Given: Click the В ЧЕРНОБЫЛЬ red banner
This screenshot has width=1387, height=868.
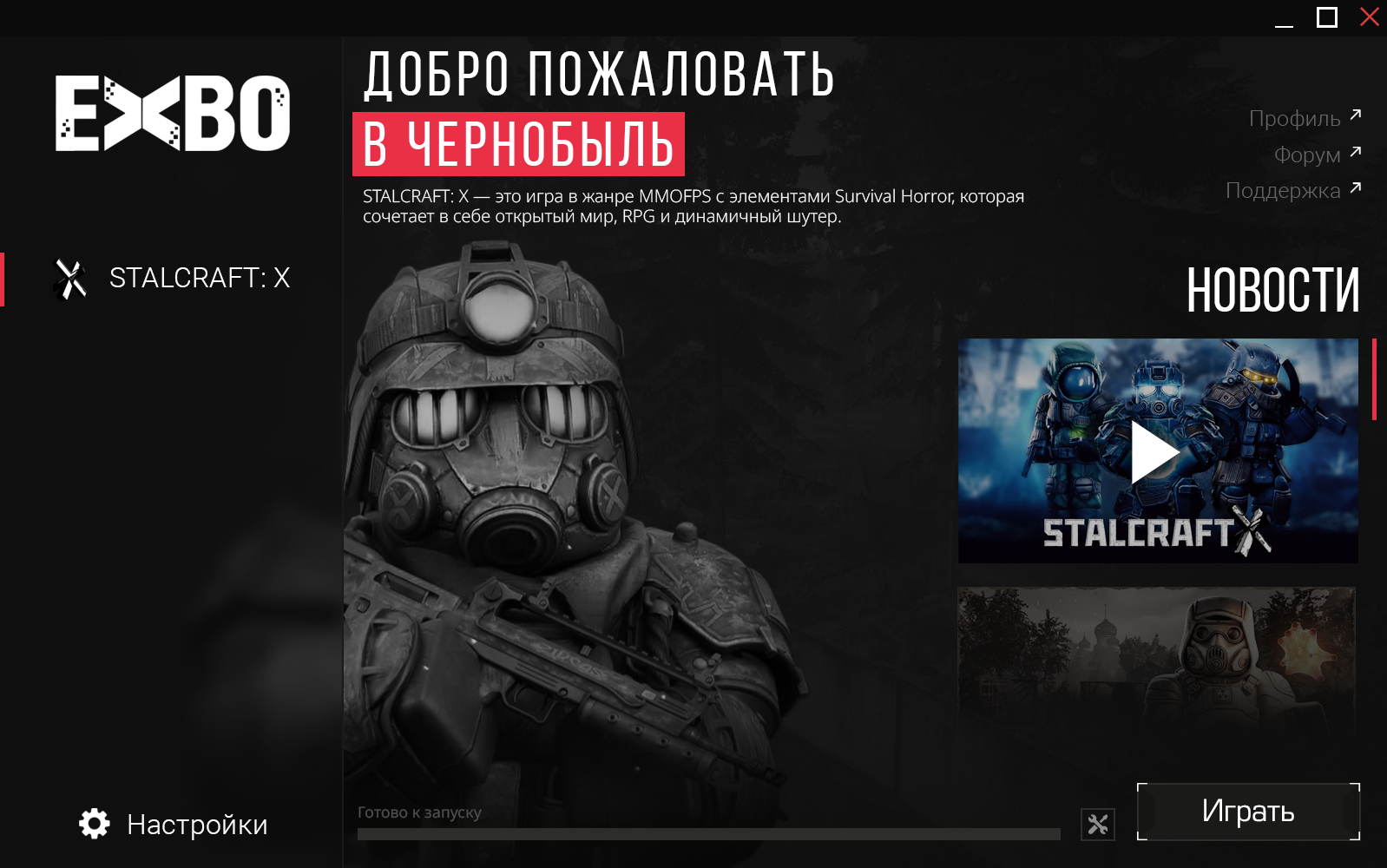Looking at the screenshot, I should click(x=518, y=144).
